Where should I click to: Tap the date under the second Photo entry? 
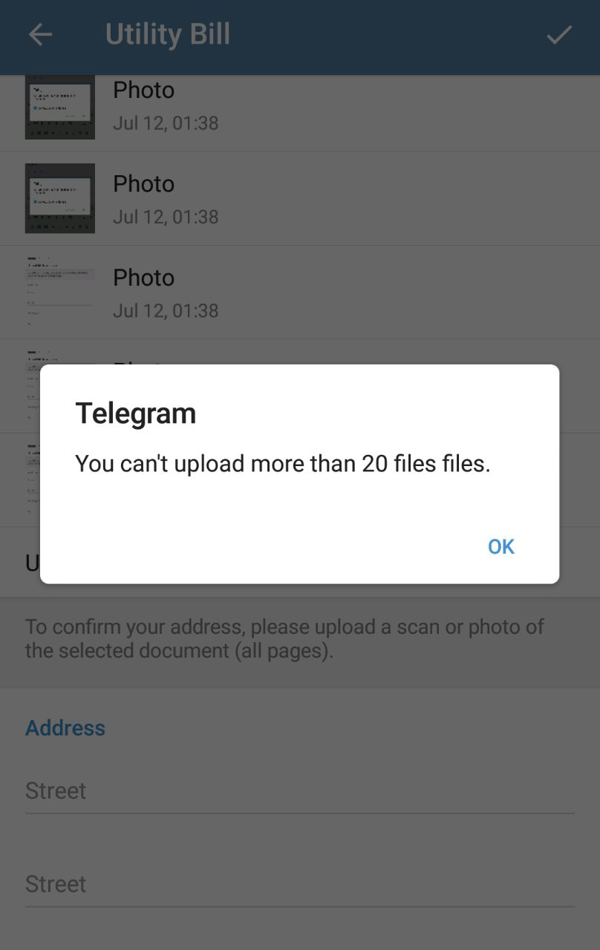(x=165, y=216)
